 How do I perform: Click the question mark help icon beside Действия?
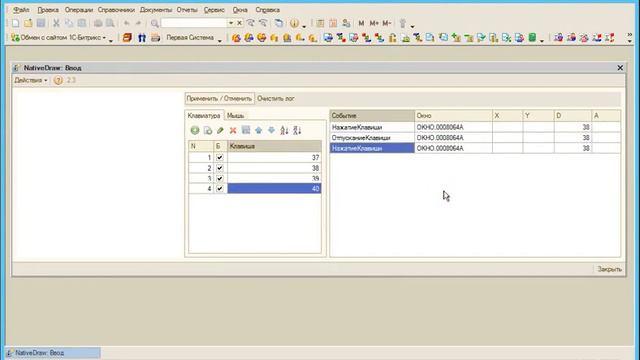coord(58,80)
